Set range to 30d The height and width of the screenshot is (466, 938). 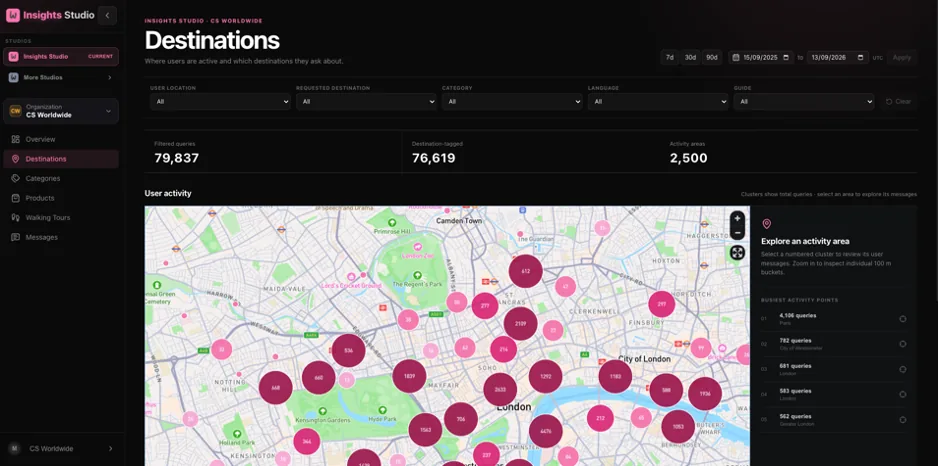coord(690,57)
